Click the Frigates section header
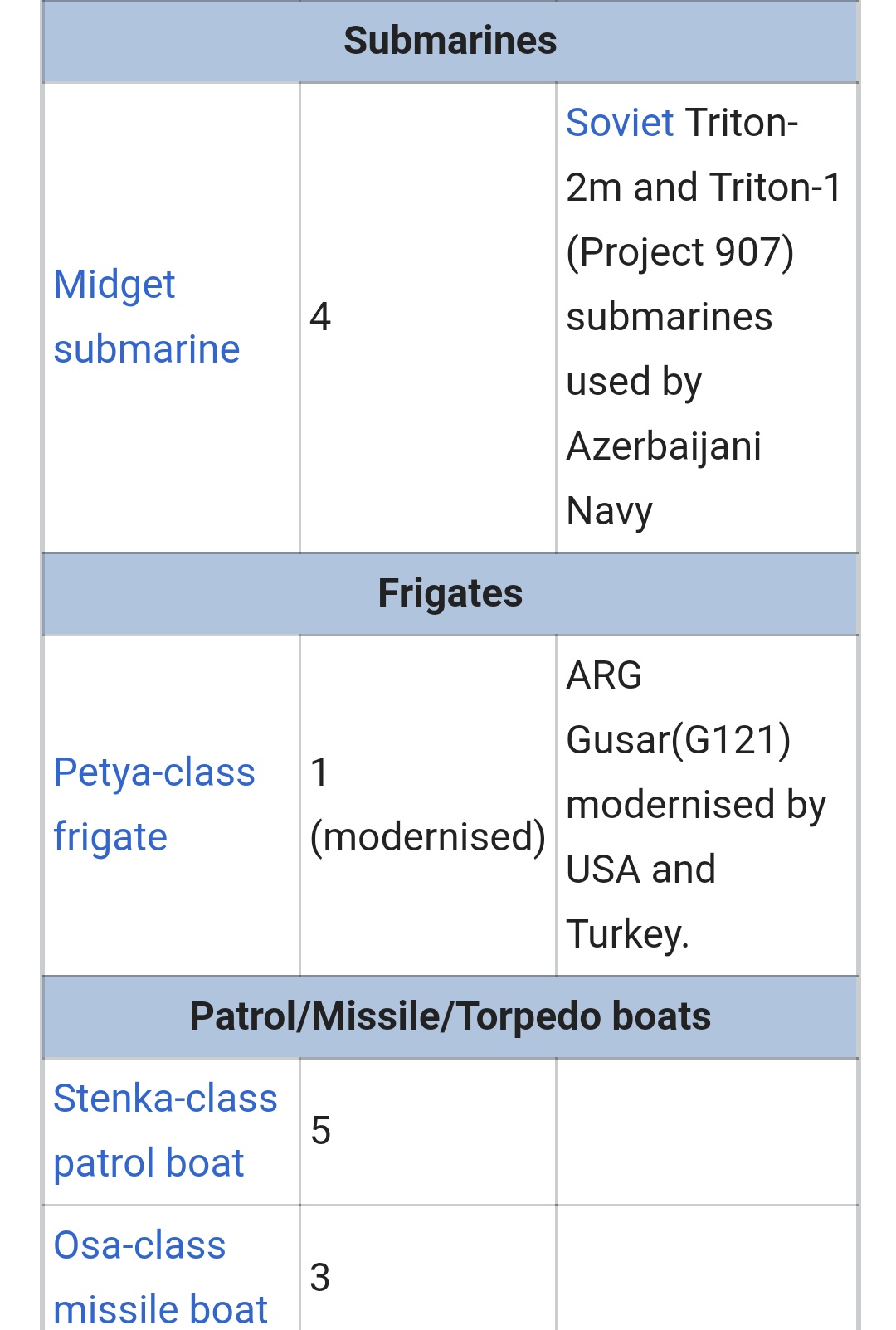This screenshot has width=896, height=1330. tap(450, 593)
